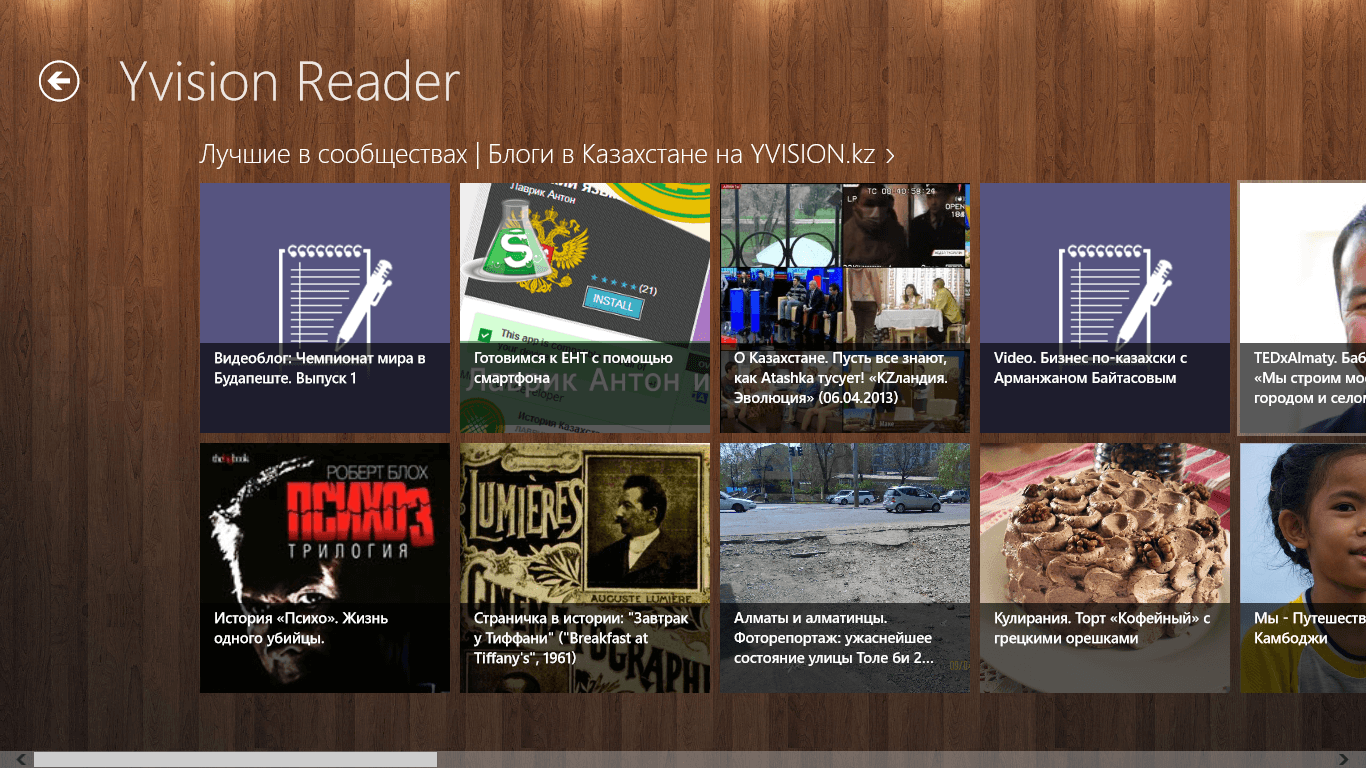Click title text Кулинария. Торт «Кофейный»
The height and width of the screenshot is (768, 1366).
(1102, 628)
